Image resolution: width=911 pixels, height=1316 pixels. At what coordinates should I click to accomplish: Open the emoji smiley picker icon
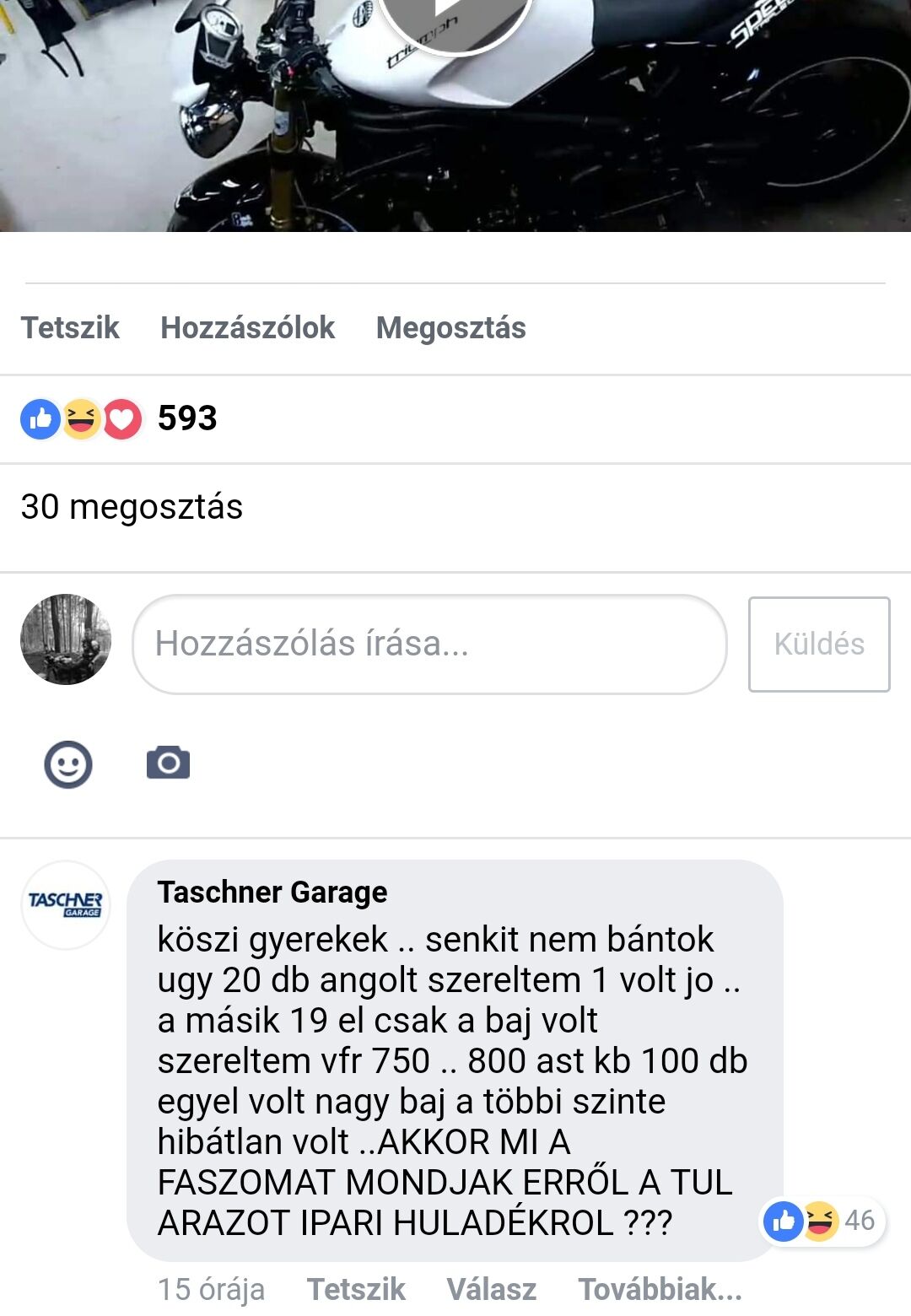[x=68, y=764]
